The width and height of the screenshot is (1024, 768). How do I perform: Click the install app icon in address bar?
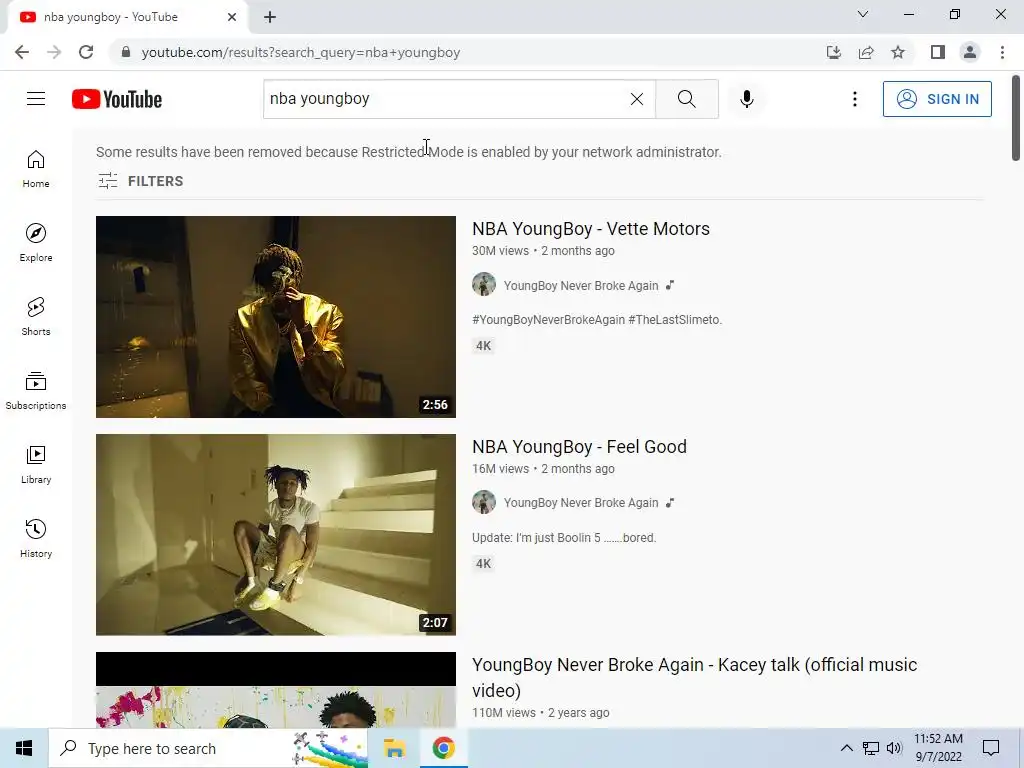pos(833,52)
